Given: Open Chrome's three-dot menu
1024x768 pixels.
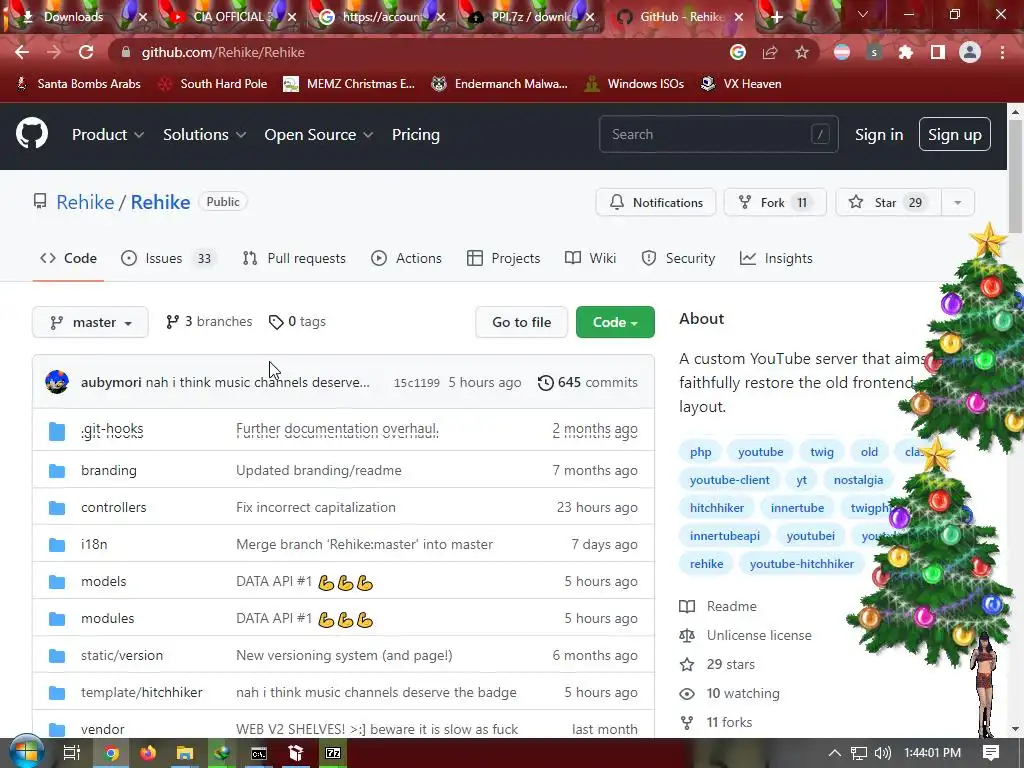Looking at the screenshot, I should 1002,52.
